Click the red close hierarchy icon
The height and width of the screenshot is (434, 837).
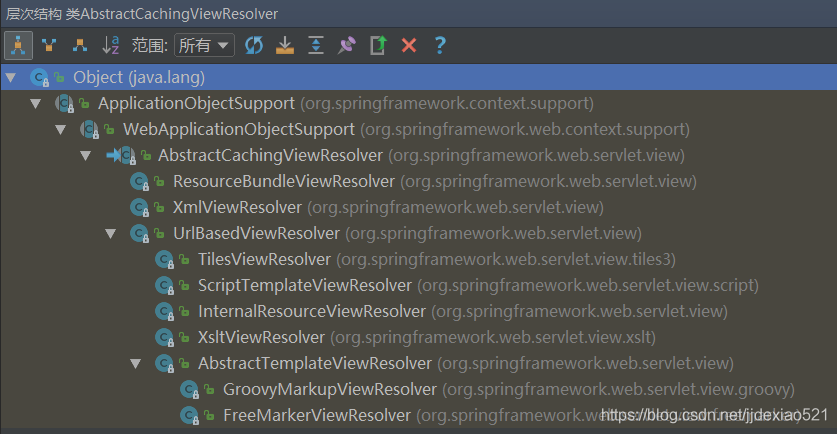(409, 45)
